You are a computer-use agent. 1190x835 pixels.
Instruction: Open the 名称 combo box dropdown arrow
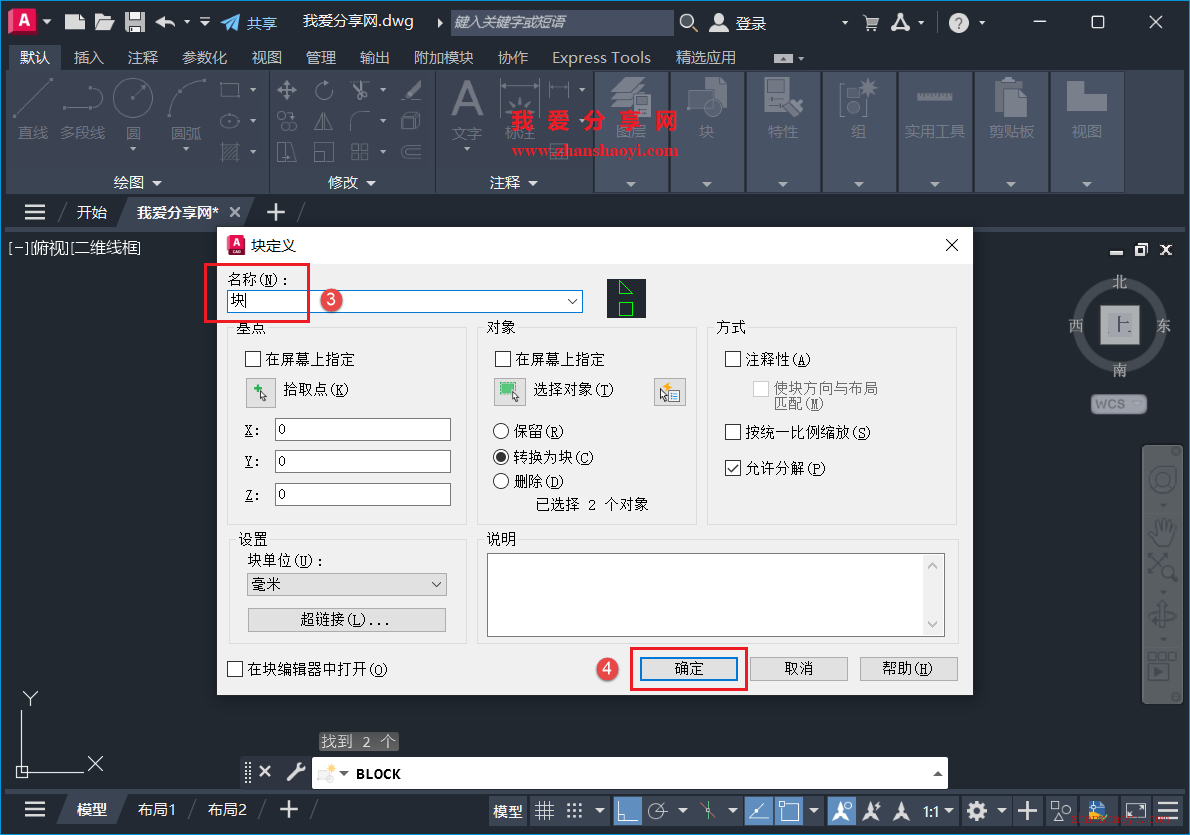572,301
